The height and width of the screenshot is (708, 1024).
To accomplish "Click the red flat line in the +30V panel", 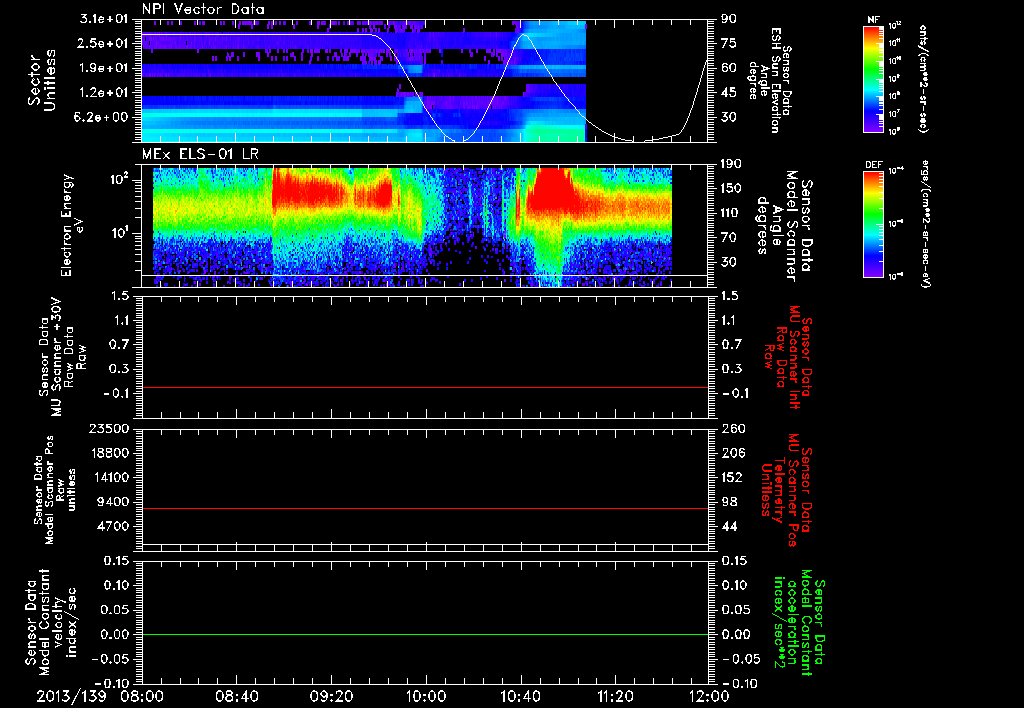I will pyautogui.click(x=425, y=387).
